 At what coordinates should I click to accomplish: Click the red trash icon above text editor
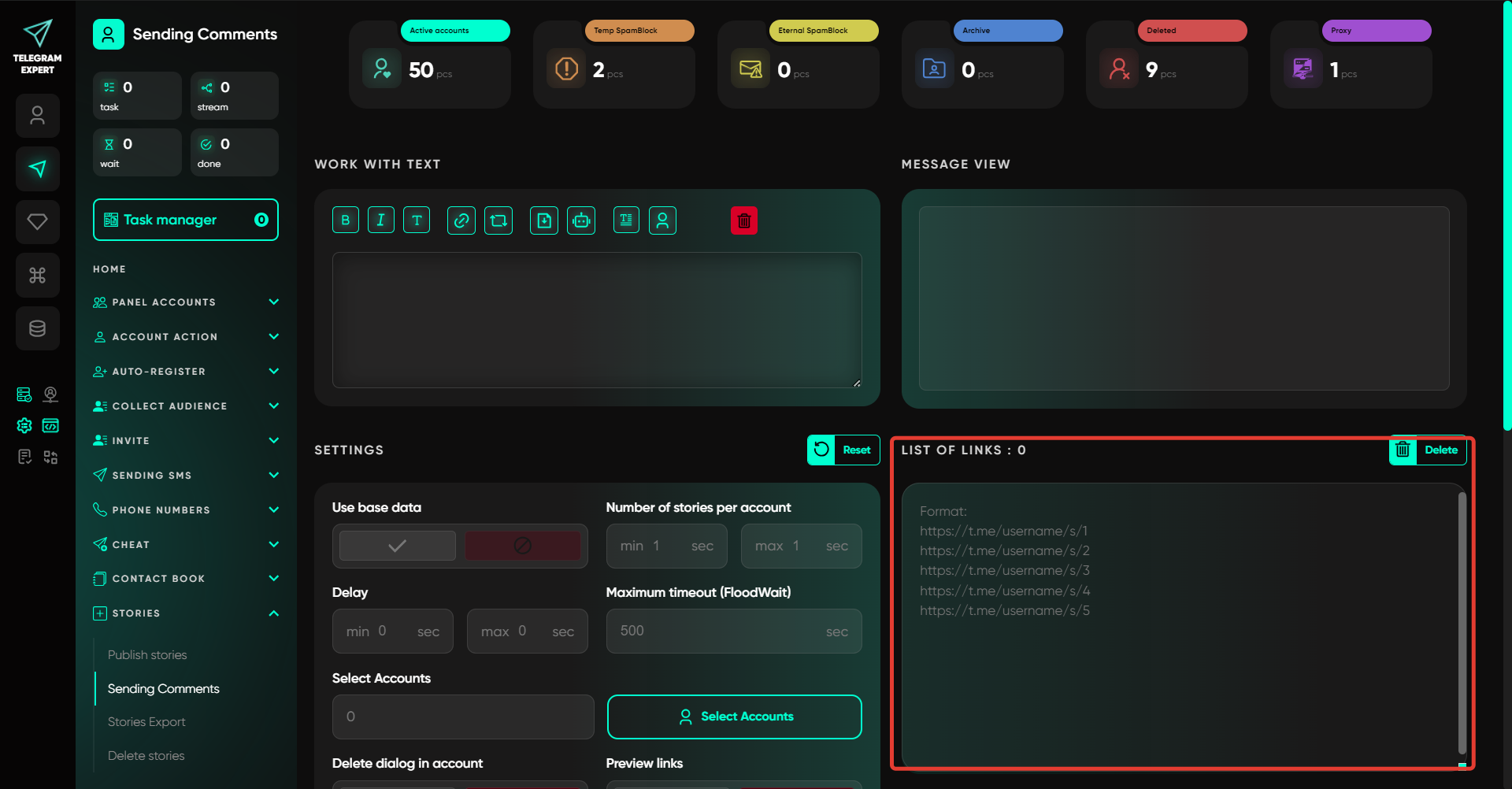coord(743,220)
